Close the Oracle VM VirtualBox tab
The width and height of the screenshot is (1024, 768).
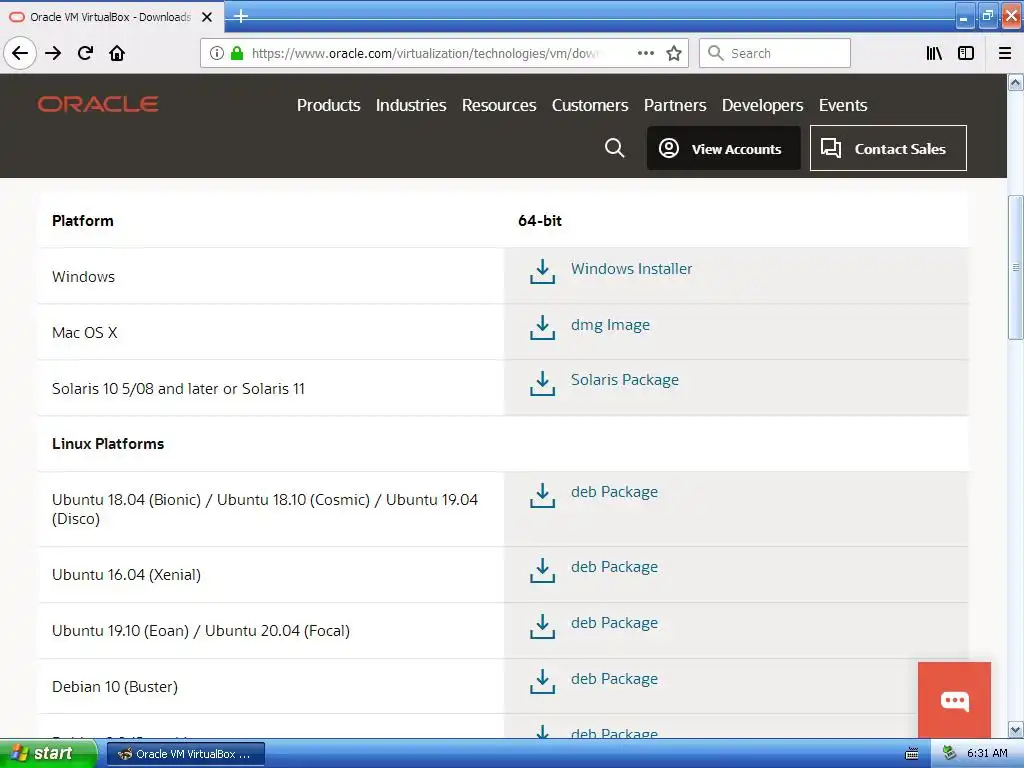pos(207,17)
